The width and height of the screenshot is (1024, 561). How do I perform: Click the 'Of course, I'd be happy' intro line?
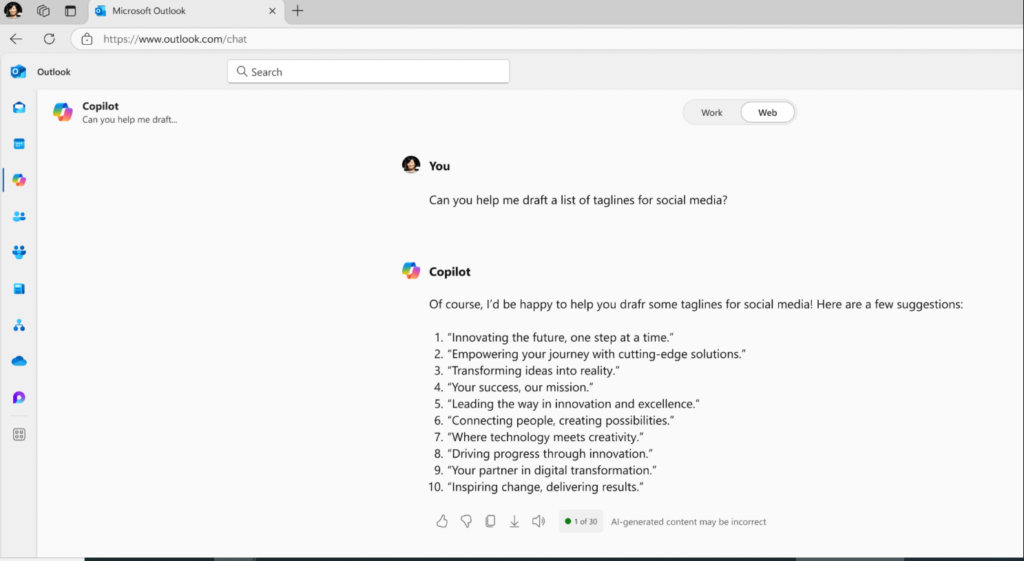(x=696, y=304)
